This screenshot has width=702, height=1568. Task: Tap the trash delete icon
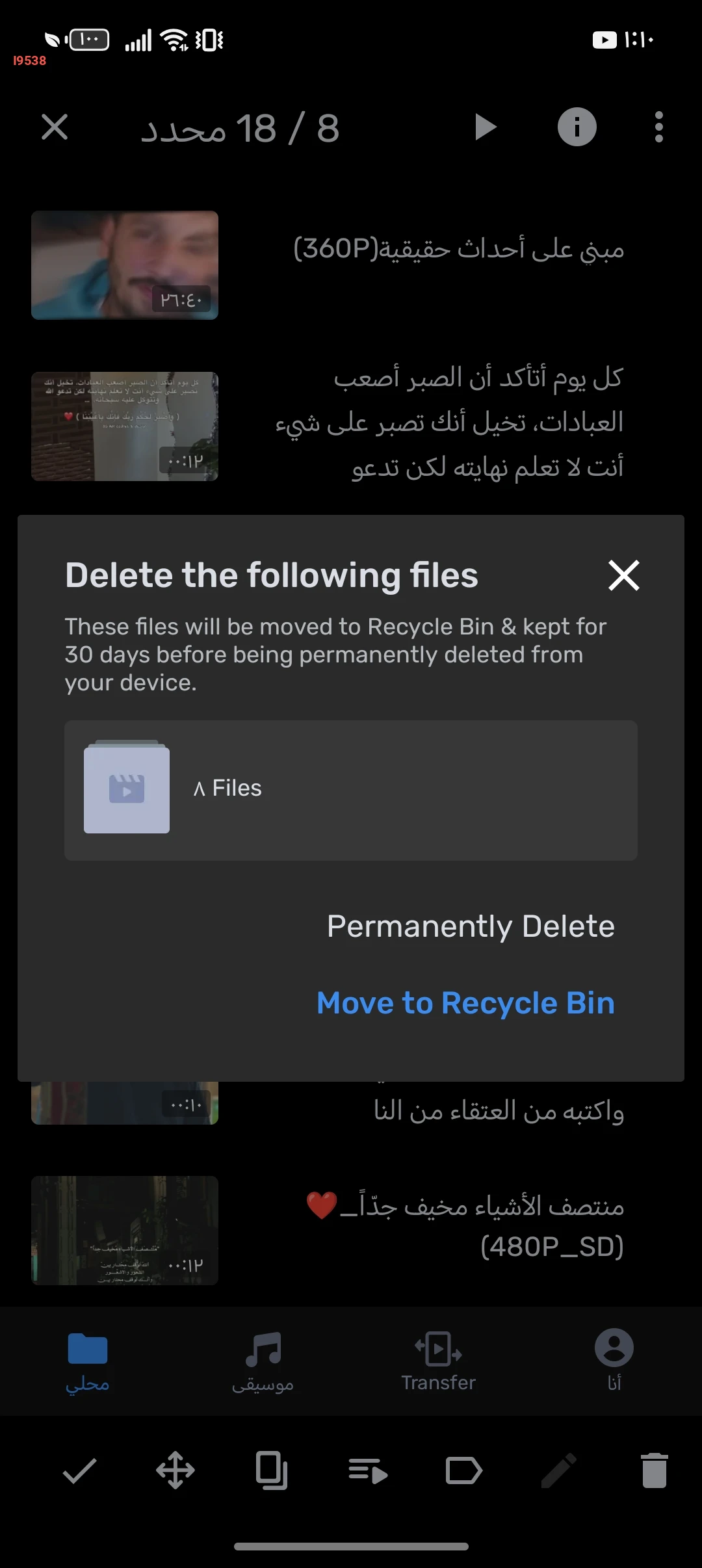[654, 1470]
